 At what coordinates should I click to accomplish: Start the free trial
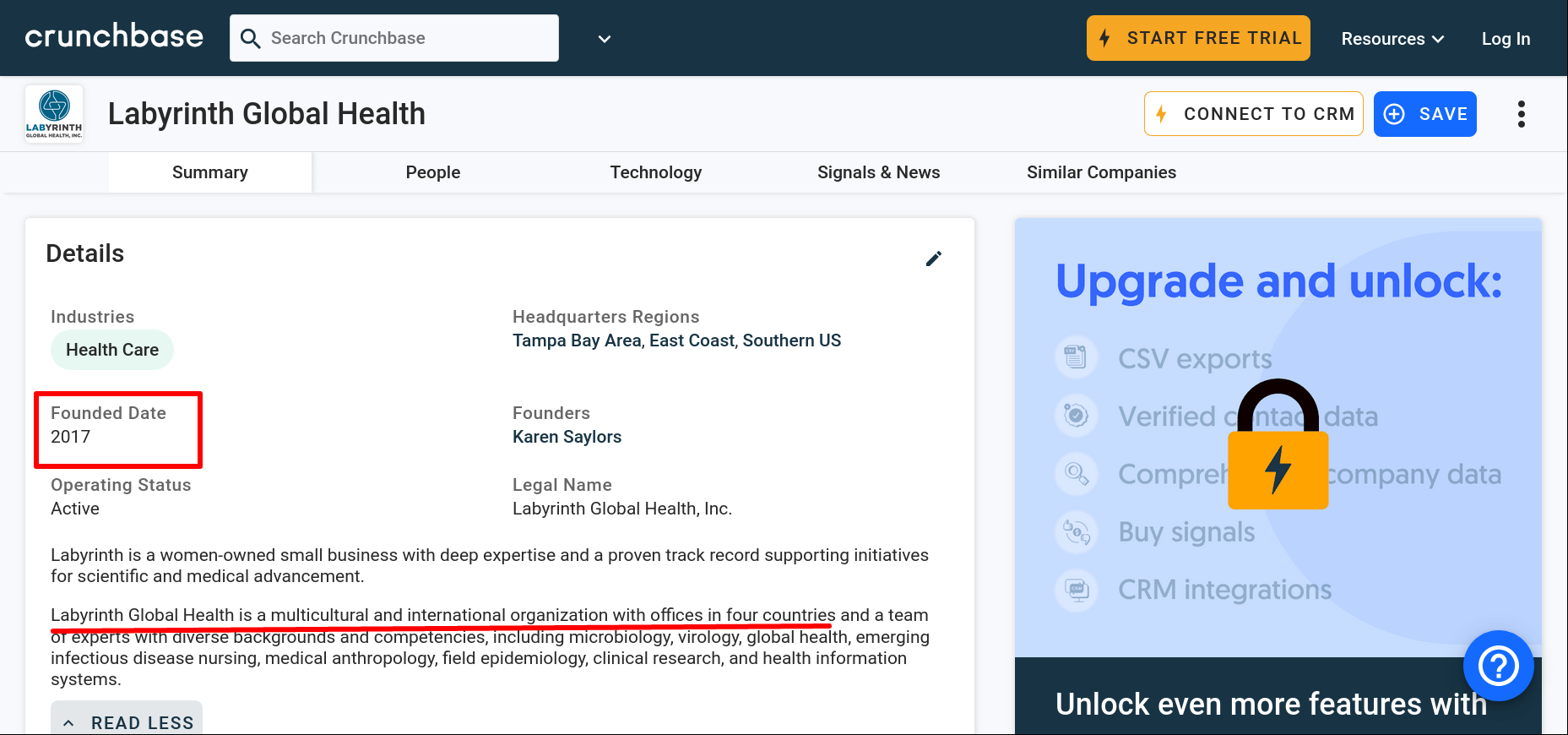coord(1198,38)
